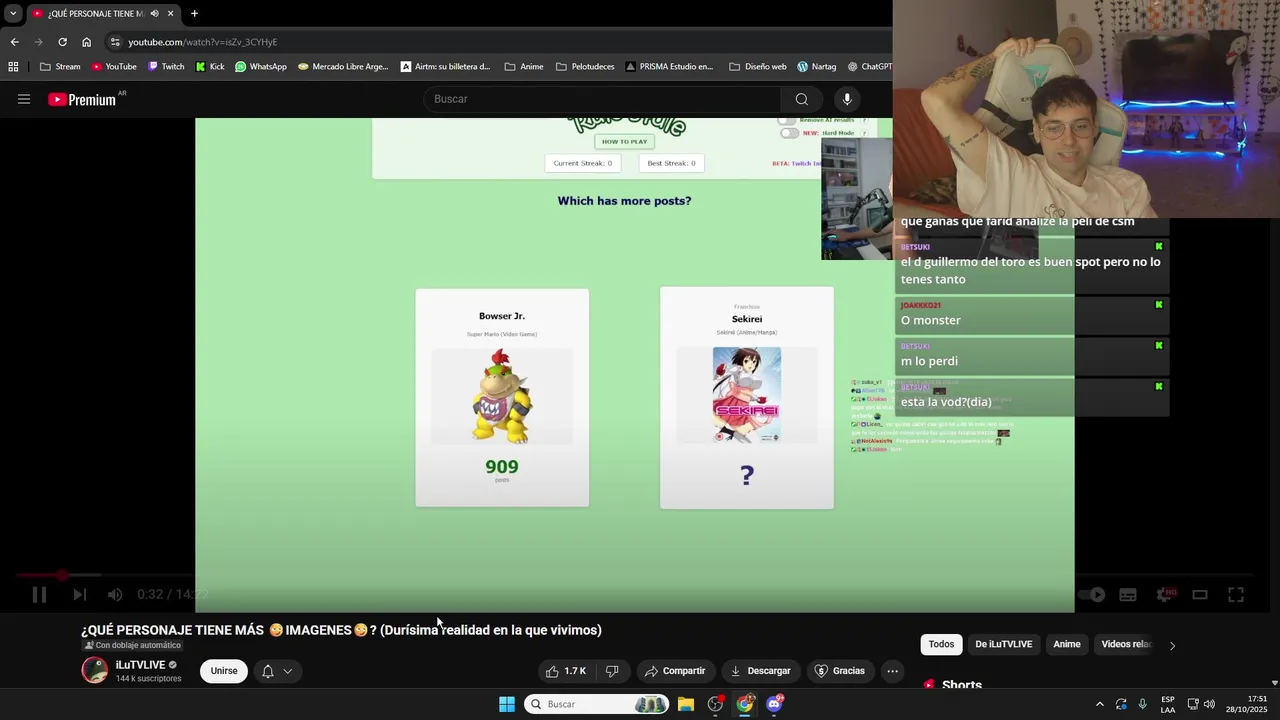Click the YouTube search magnifier button
1280x720 pixels.
coord(801,99)
